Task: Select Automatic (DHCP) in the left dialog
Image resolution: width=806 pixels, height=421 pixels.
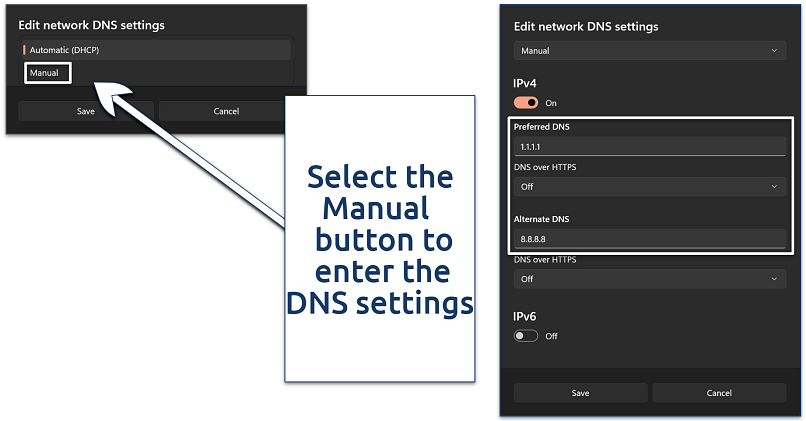Action: pyautogui.click(x=155, y=50)
